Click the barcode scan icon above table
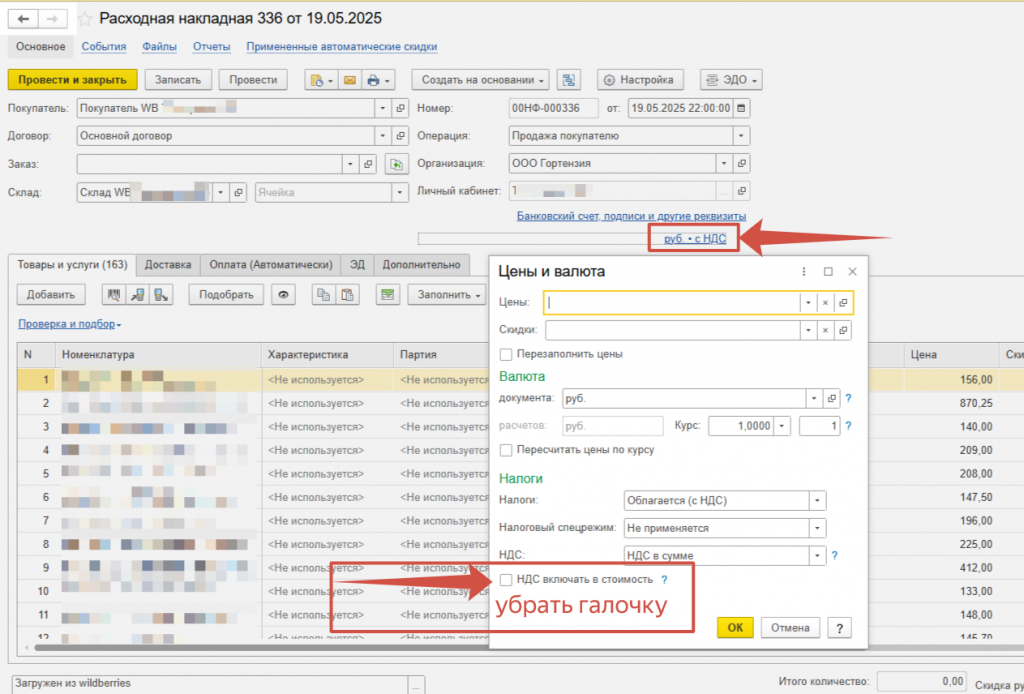Screen dimensions: 1024x694 [115, 294]
